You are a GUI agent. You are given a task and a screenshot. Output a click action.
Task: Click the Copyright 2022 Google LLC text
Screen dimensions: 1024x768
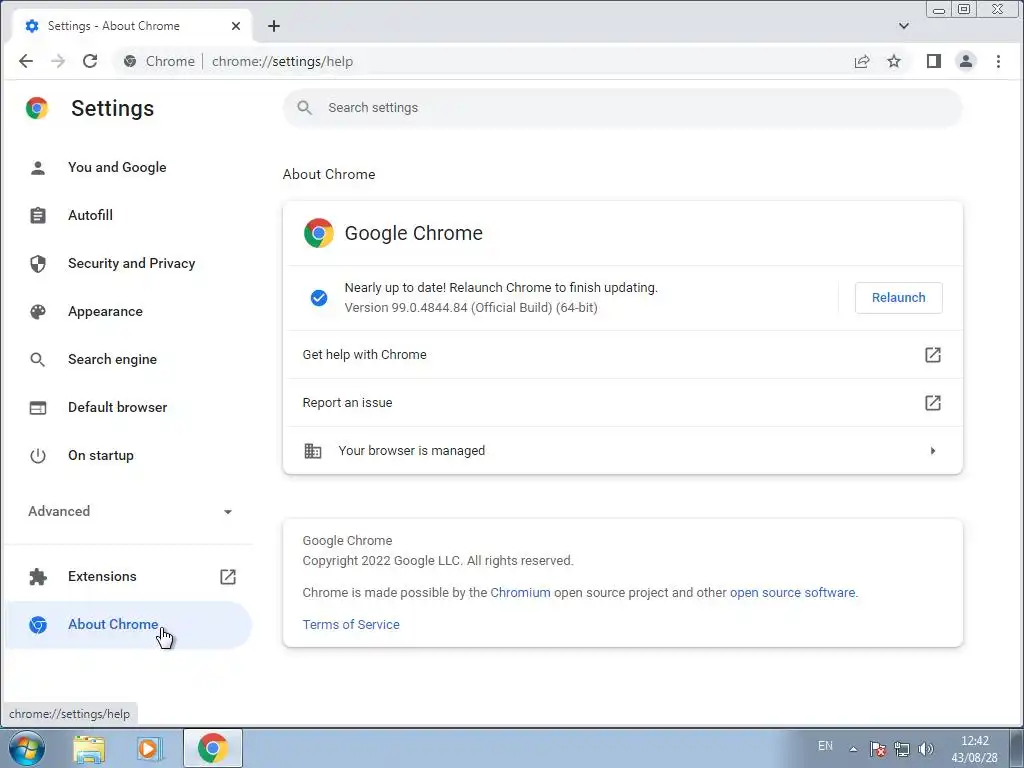pyautogui.click(x=438, y=560)
